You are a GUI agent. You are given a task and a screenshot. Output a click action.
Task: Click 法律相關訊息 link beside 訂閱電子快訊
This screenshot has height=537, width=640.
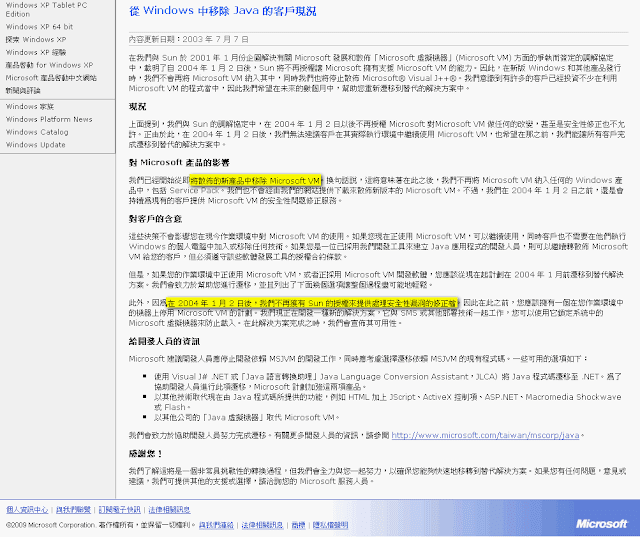(x=169, y=510)
